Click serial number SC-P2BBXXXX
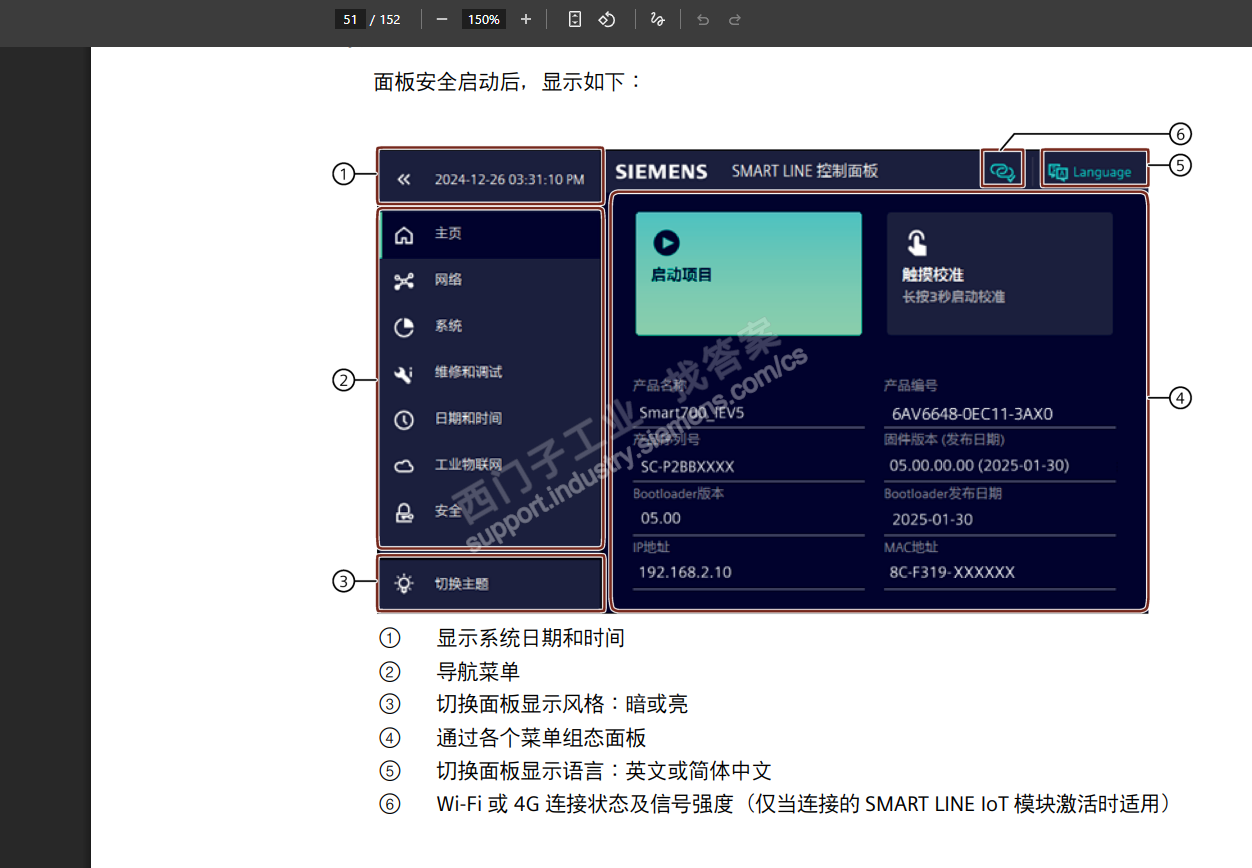This screenshot has width=1252, height=868. click(749, 466)
